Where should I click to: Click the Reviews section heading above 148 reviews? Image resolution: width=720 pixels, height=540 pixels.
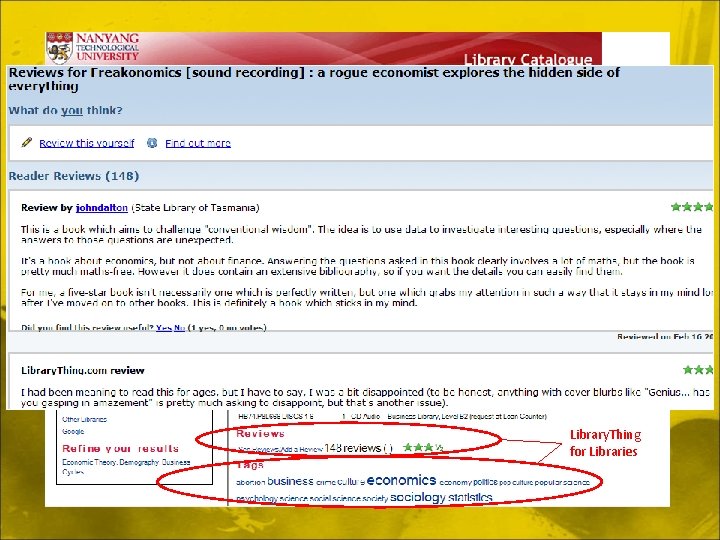260,433
